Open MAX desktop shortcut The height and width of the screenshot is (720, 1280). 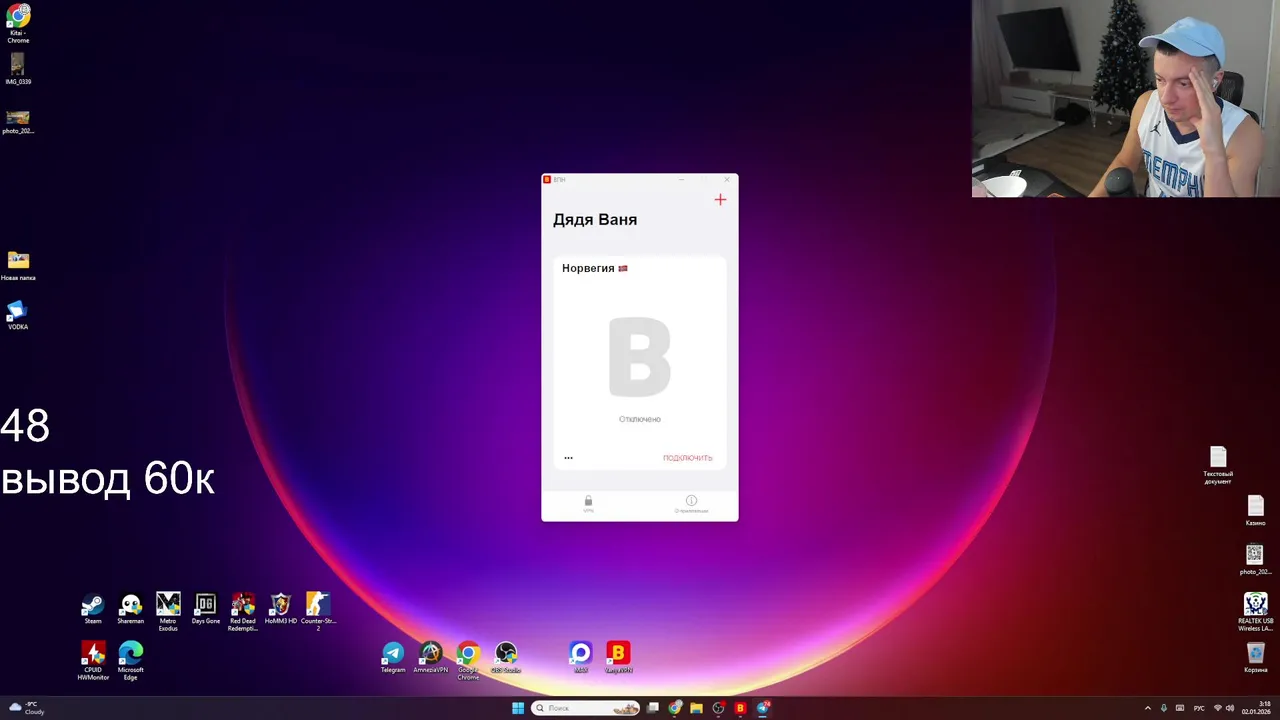point(581,658)
